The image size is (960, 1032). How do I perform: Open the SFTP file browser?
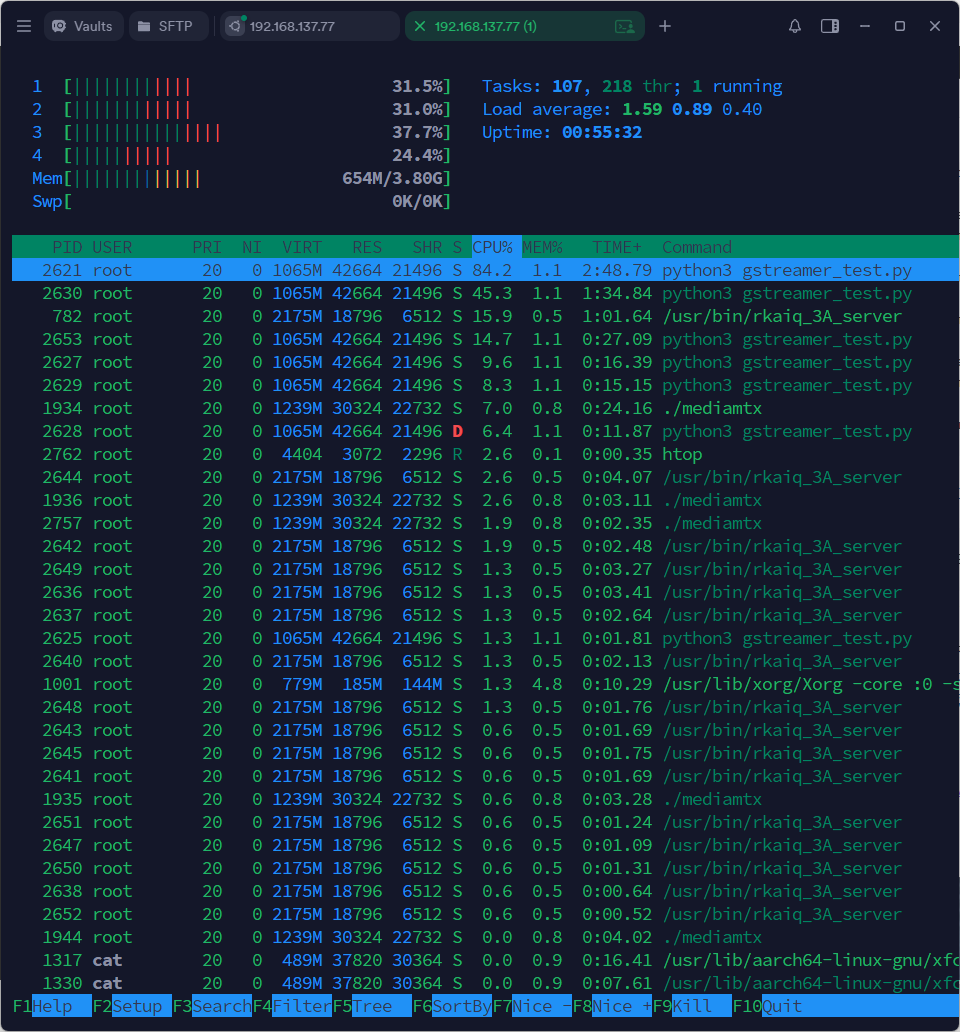pyautogui.click(x=168, y=26)
